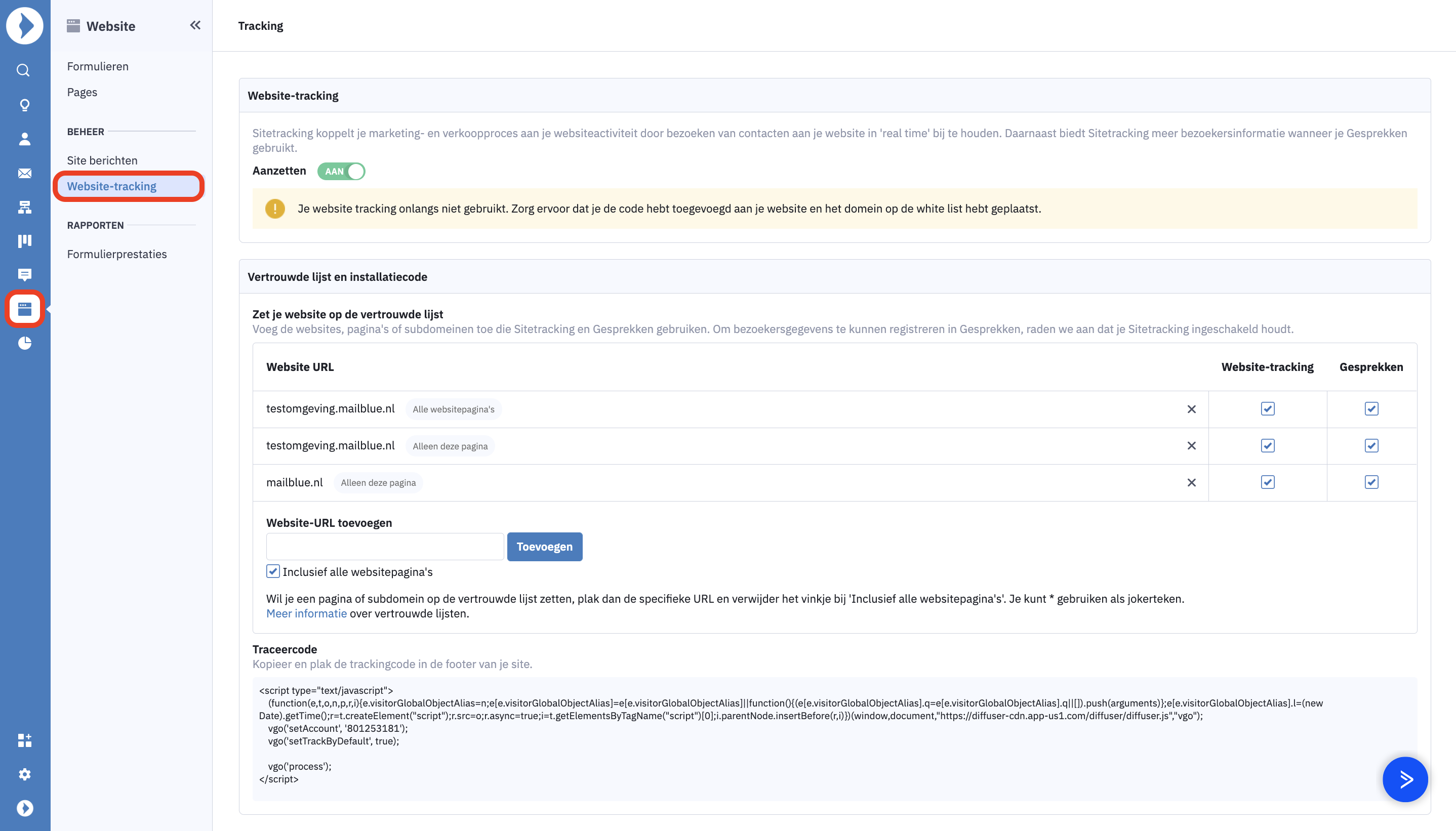The image size is (1456, 831).
Task: Remove the mailblue.nl URL row
Action: pyautogui.click(x=1191, y=483)
